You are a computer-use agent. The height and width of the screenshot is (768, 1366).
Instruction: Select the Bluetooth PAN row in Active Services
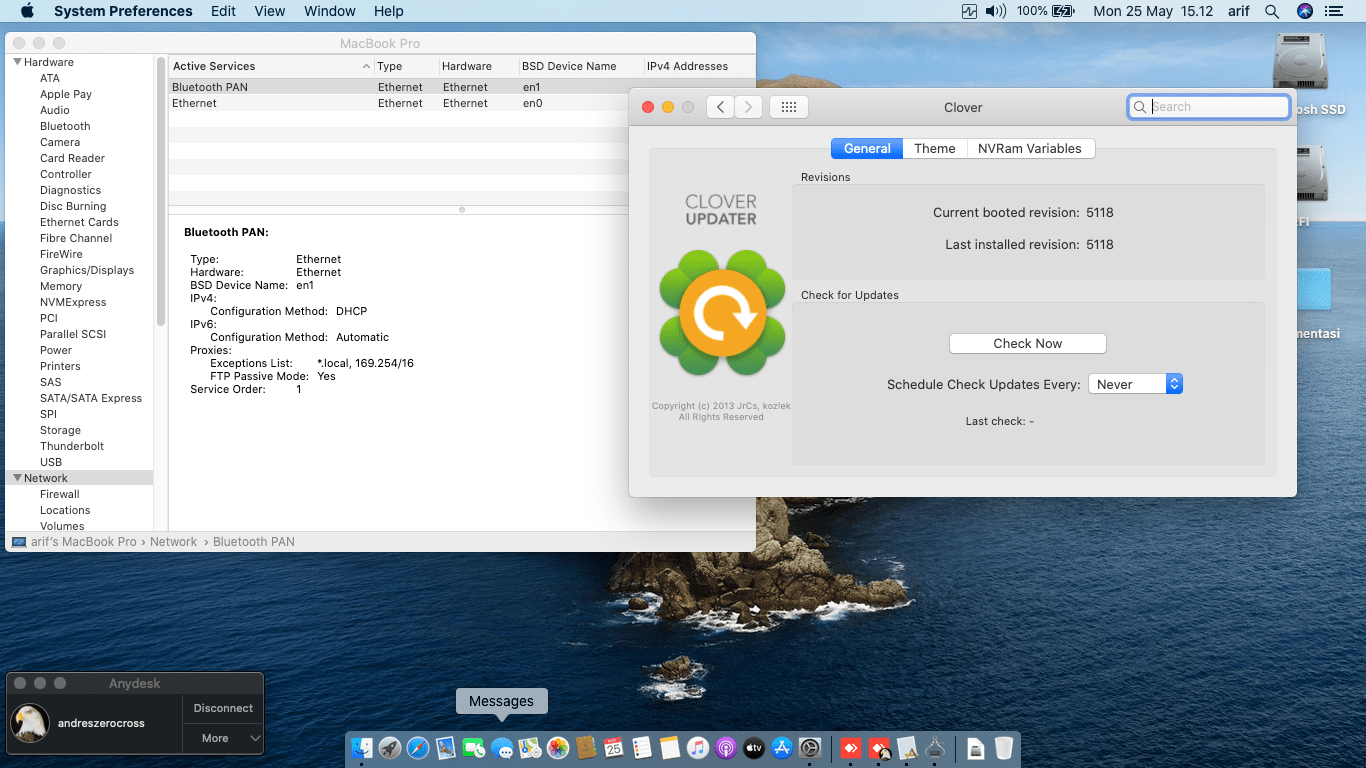click(462, 87)
